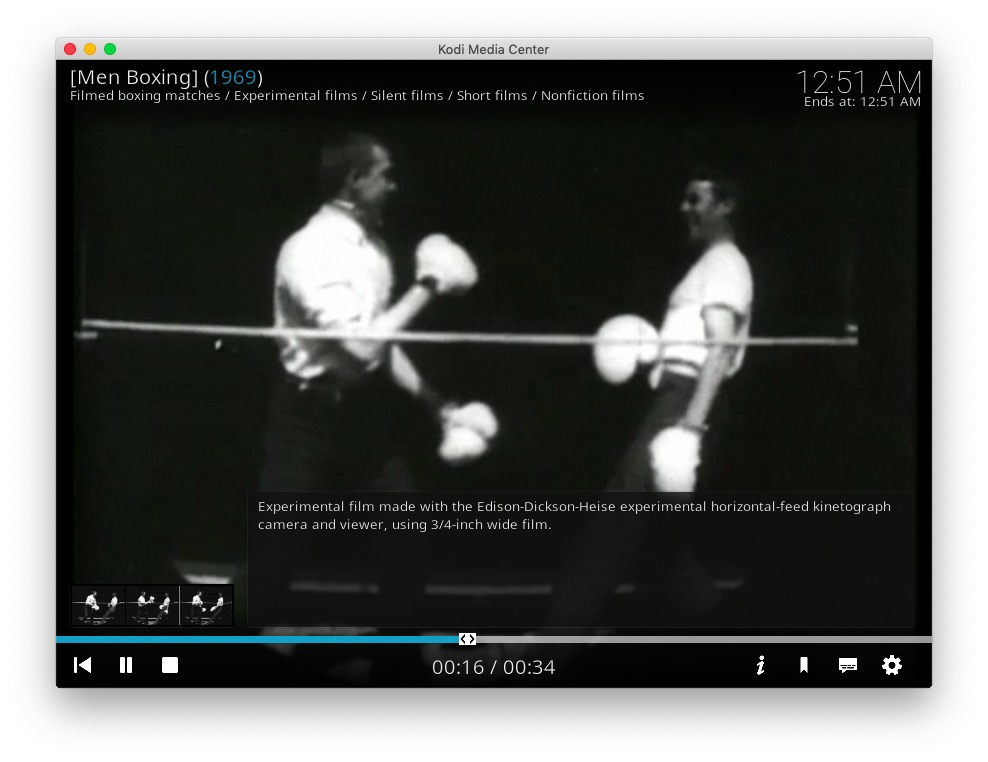This screenshot has height=762, width=988.
Task: Click the seek bar position handle
Action: point(467,639)
